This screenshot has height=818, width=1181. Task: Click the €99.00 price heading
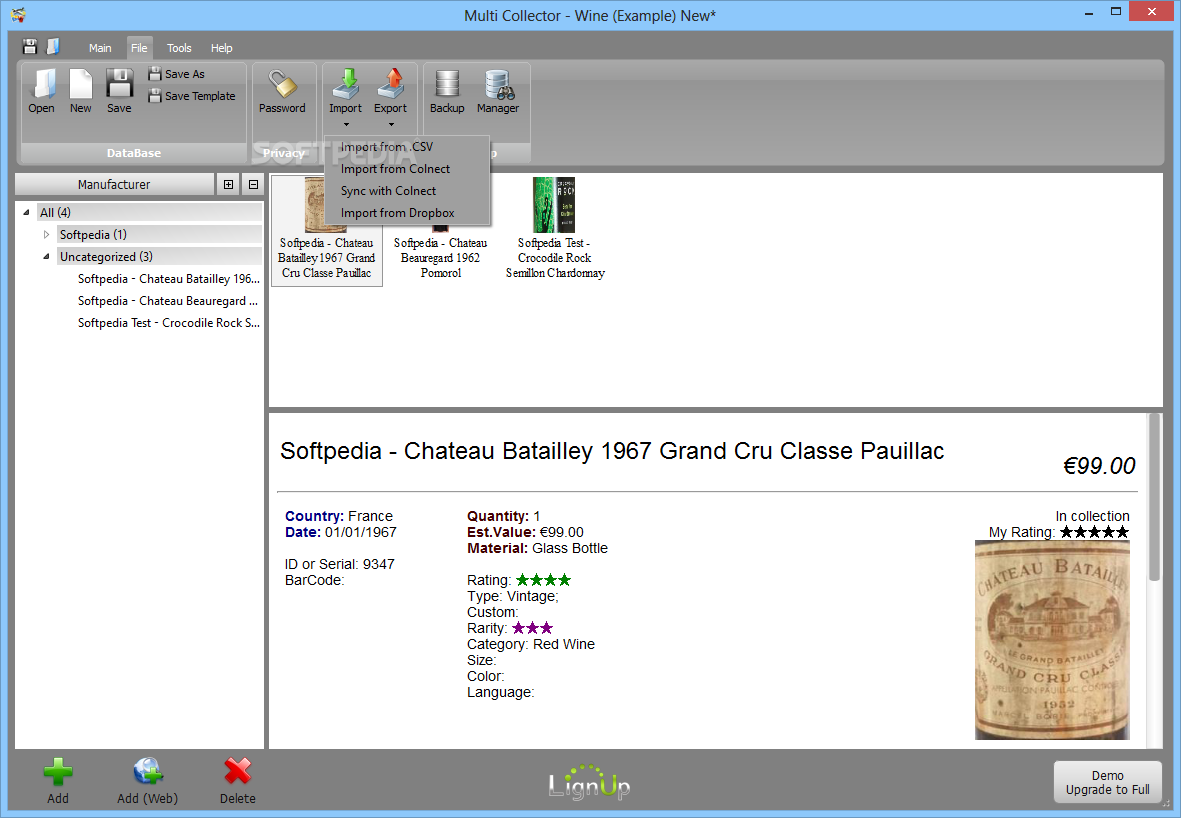coord(1099,465)
